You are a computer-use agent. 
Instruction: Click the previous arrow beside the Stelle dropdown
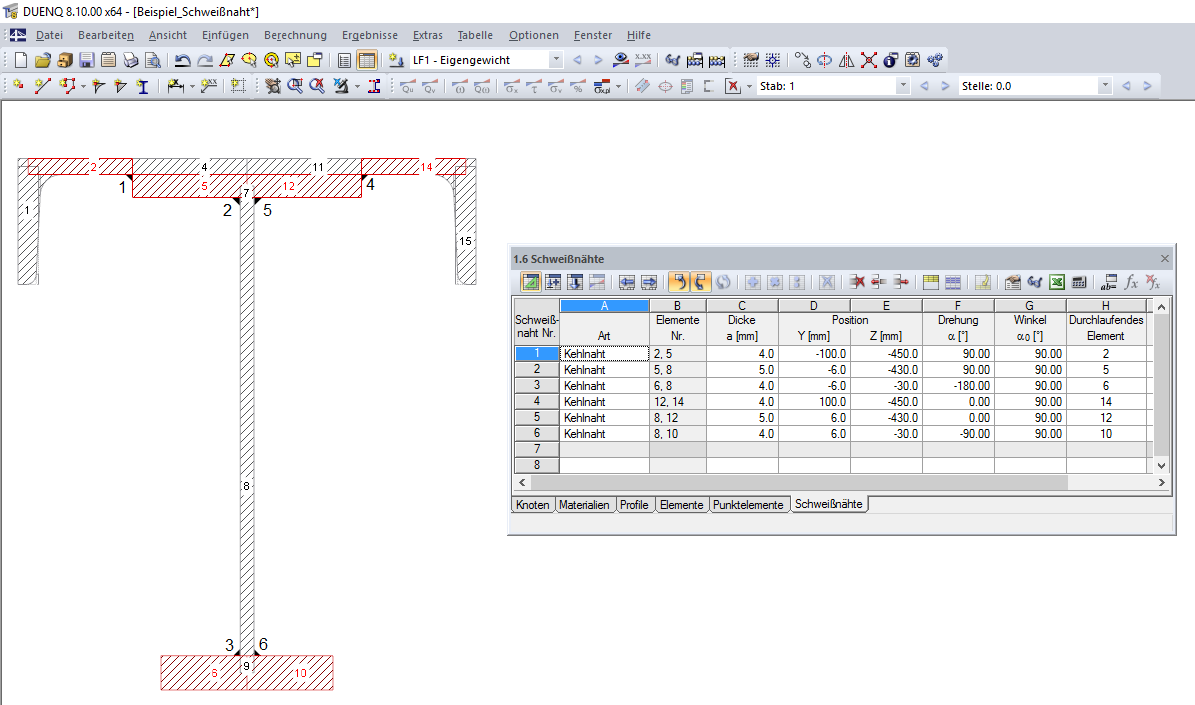(1126, 86)
